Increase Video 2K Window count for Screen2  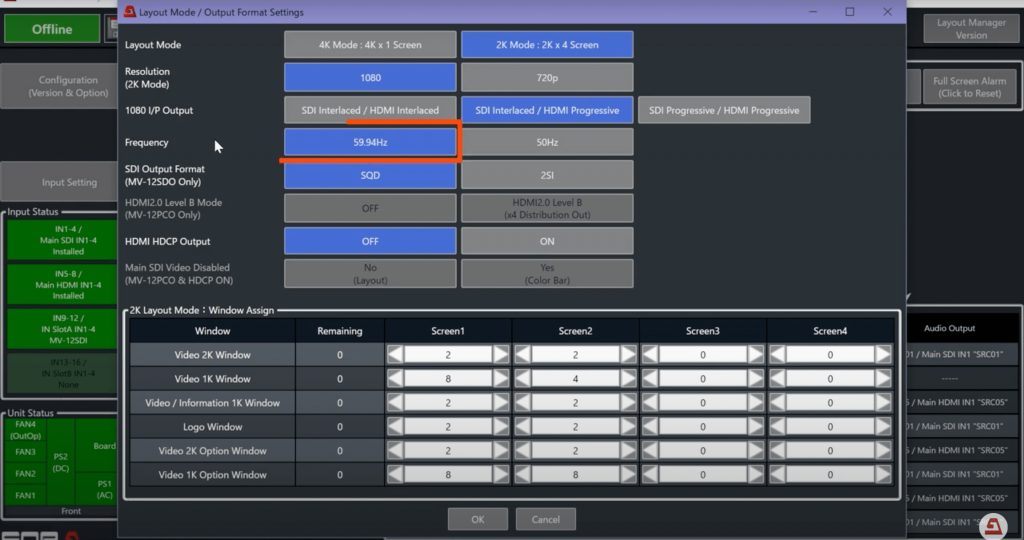point(628,355)
